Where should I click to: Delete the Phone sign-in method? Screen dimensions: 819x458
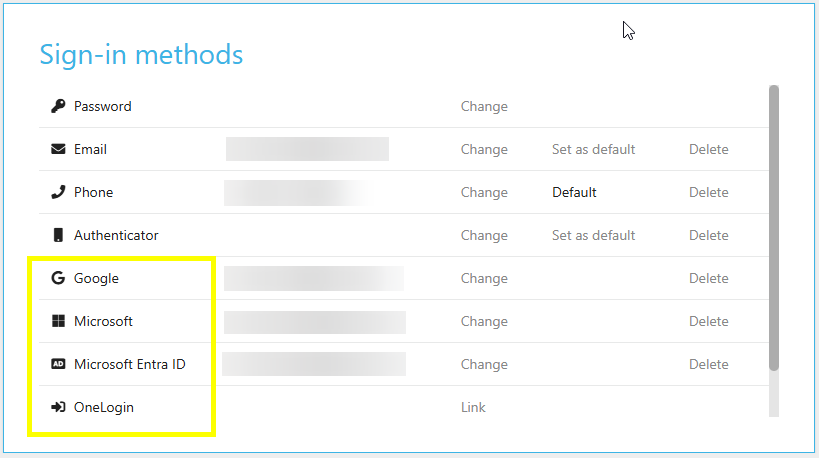click(708, 192)
